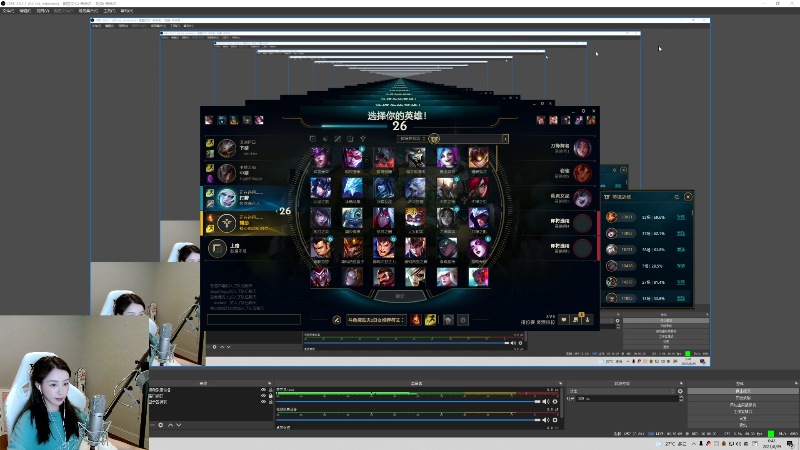The height and width of the screenshot is (450, 800).
Task: Change the Flash summoner spell
Action: click(x=431, y=320)
